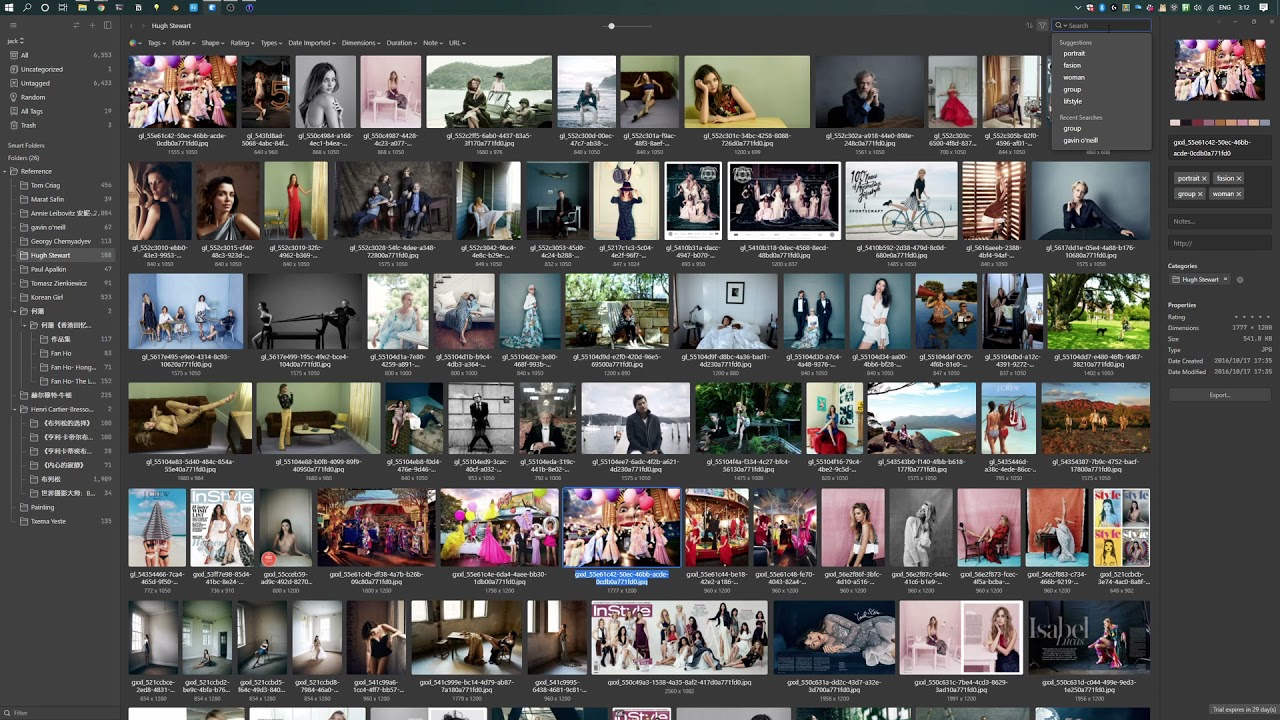Open Task View in the taskbar
This screenshot has width=1280, height=720.
click(x=63, y=7)
